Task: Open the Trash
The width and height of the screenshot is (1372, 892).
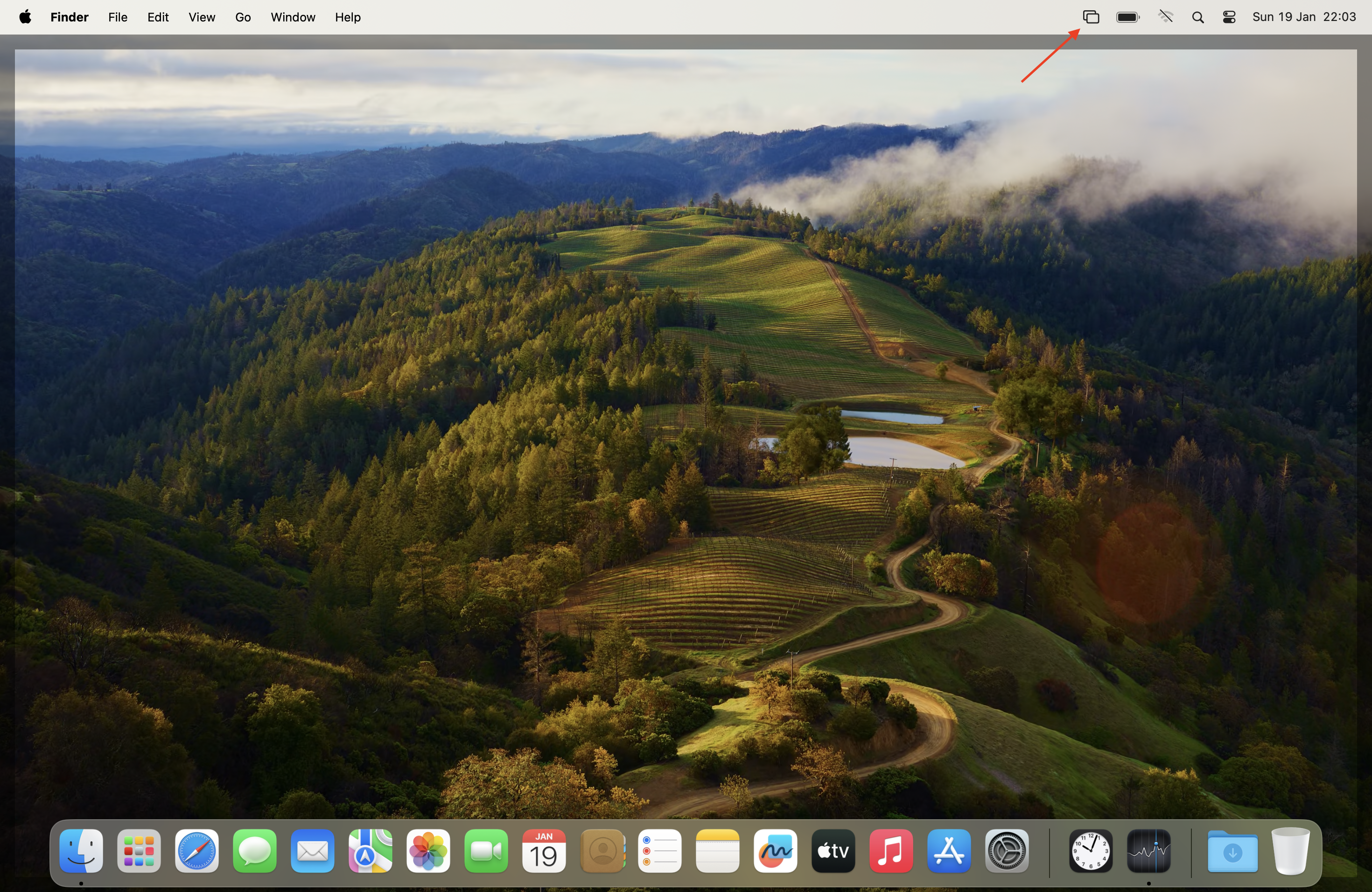Action: point(1291,851)
